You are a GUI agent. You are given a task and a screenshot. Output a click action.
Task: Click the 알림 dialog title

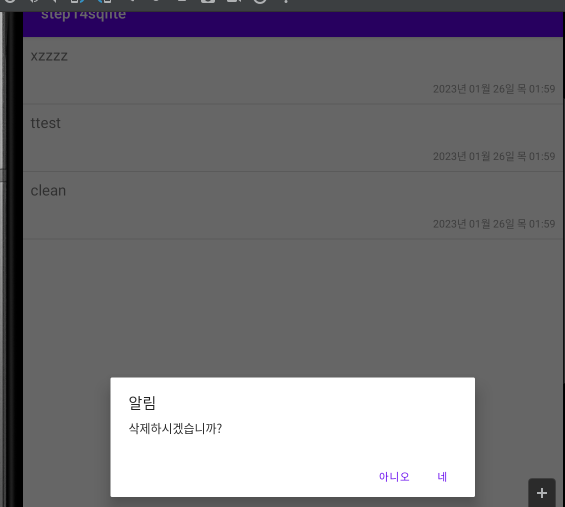[x=142, y=403]
